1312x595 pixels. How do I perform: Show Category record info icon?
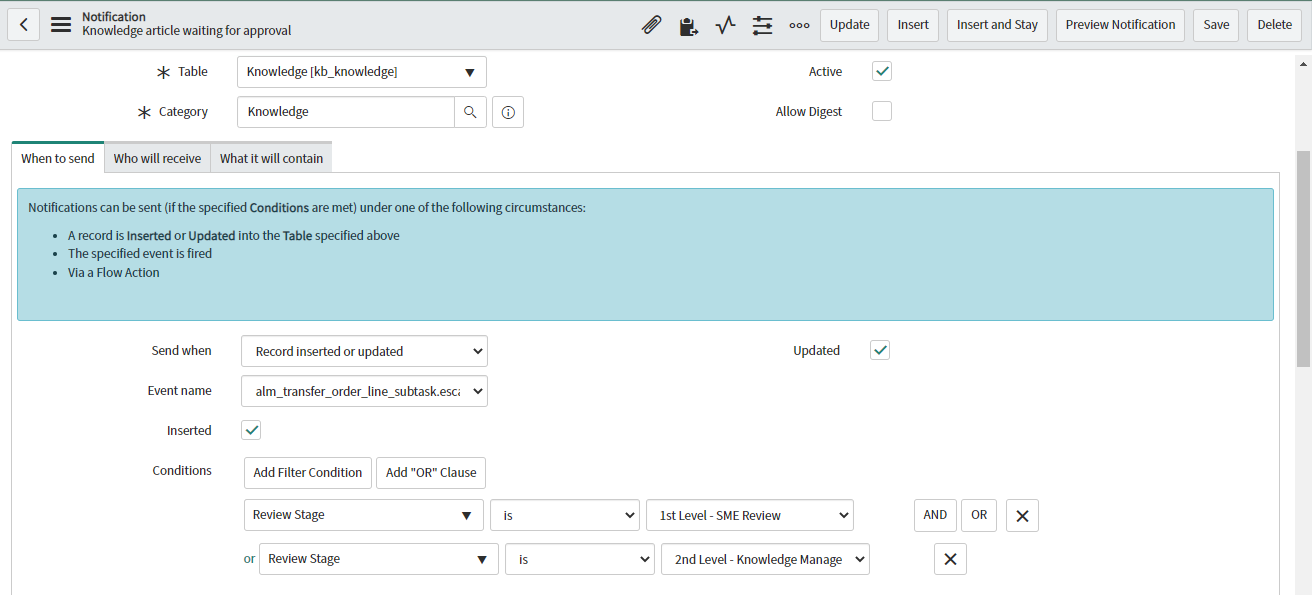tap(508, 112)
